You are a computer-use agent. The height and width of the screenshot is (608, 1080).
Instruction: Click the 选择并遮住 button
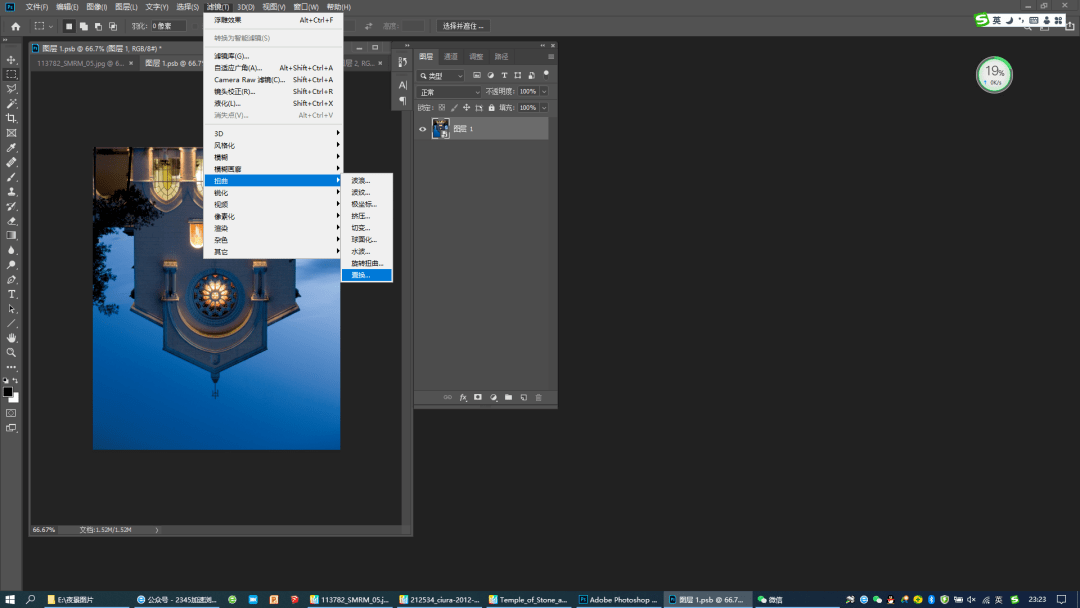463,26
